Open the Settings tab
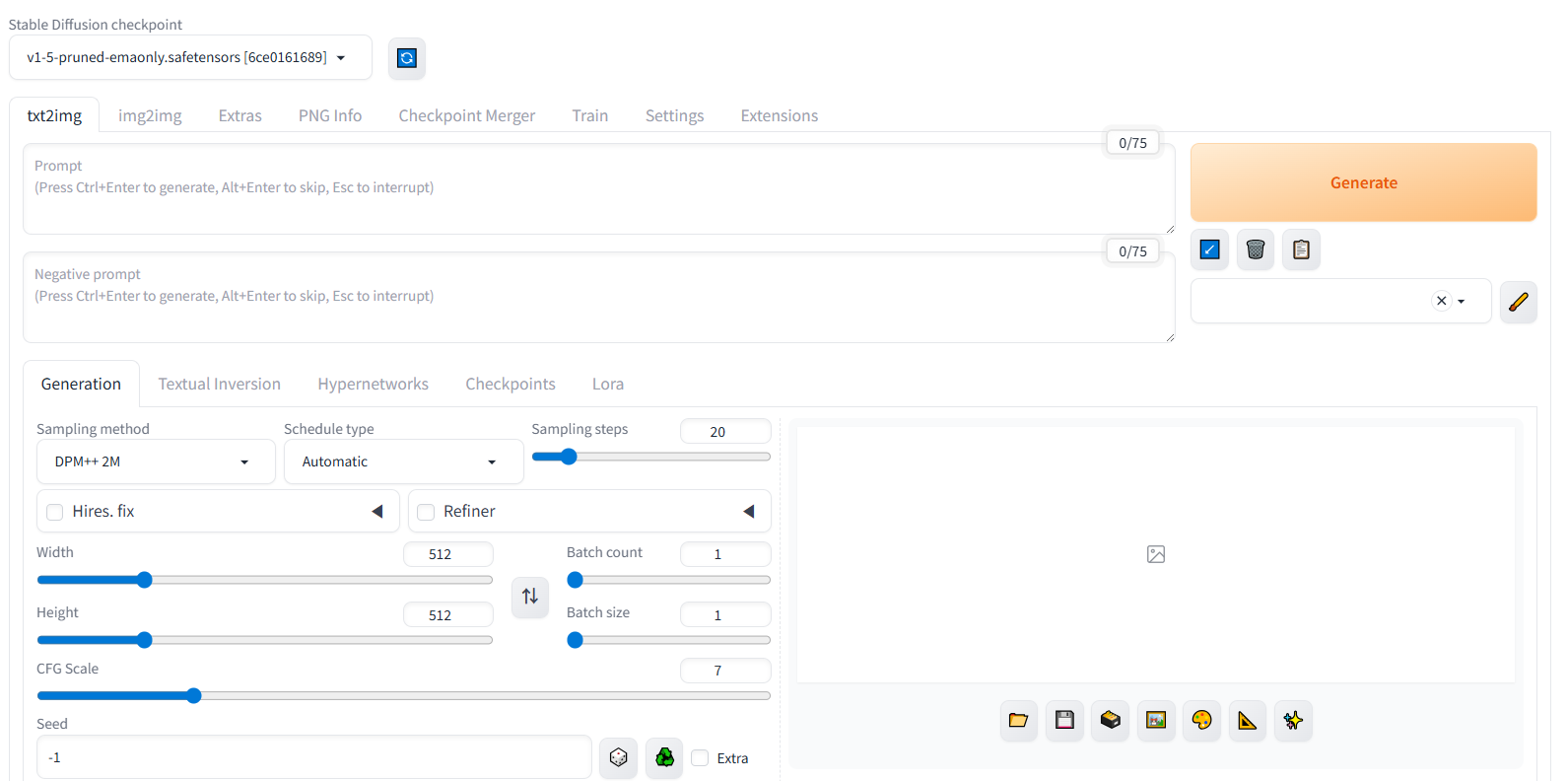Screen dimensions: 1568x781 pos(675,115)
